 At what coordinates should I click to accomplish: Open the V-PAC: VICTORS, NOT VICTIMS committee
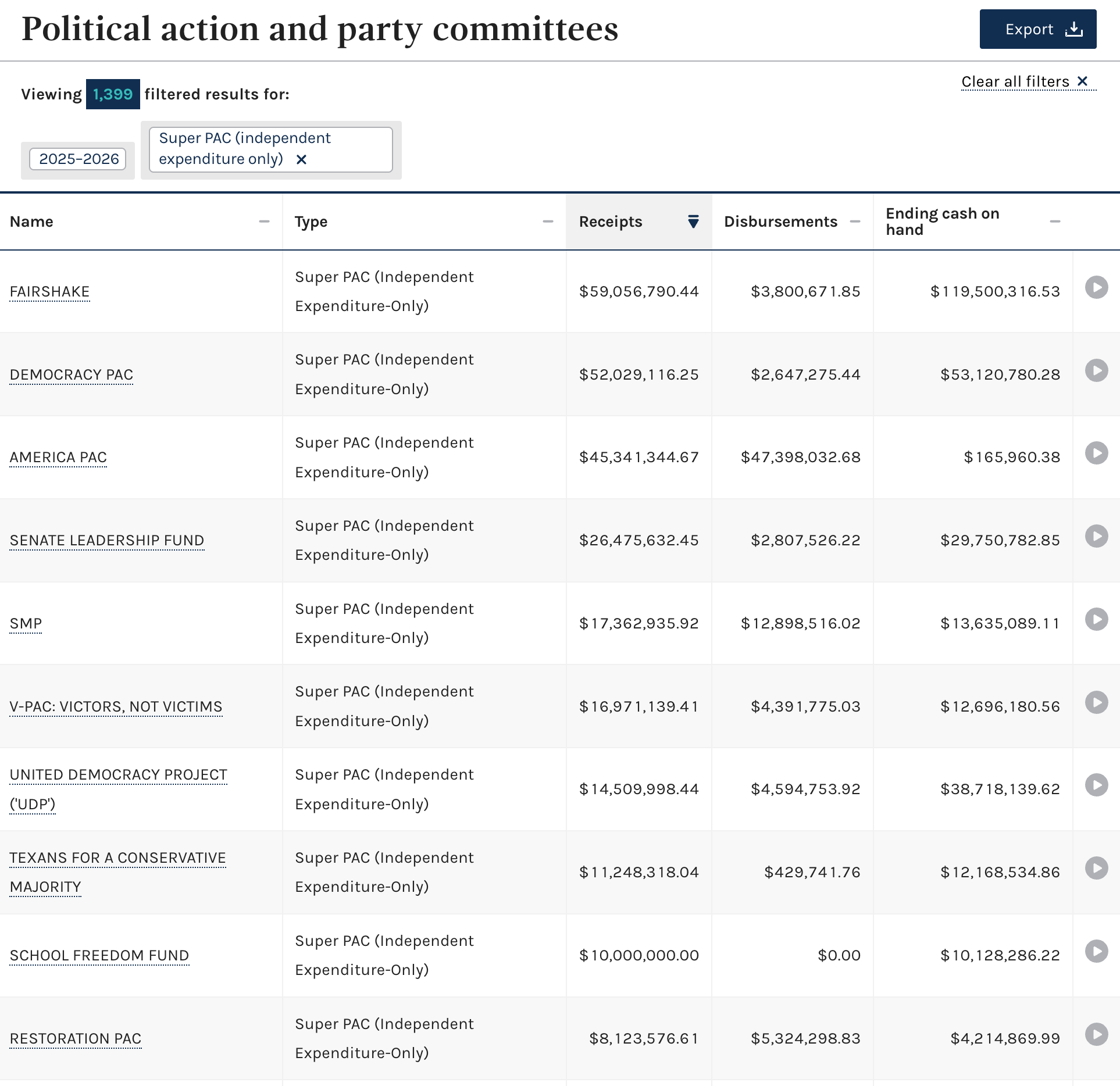click(x=116, y=706)
